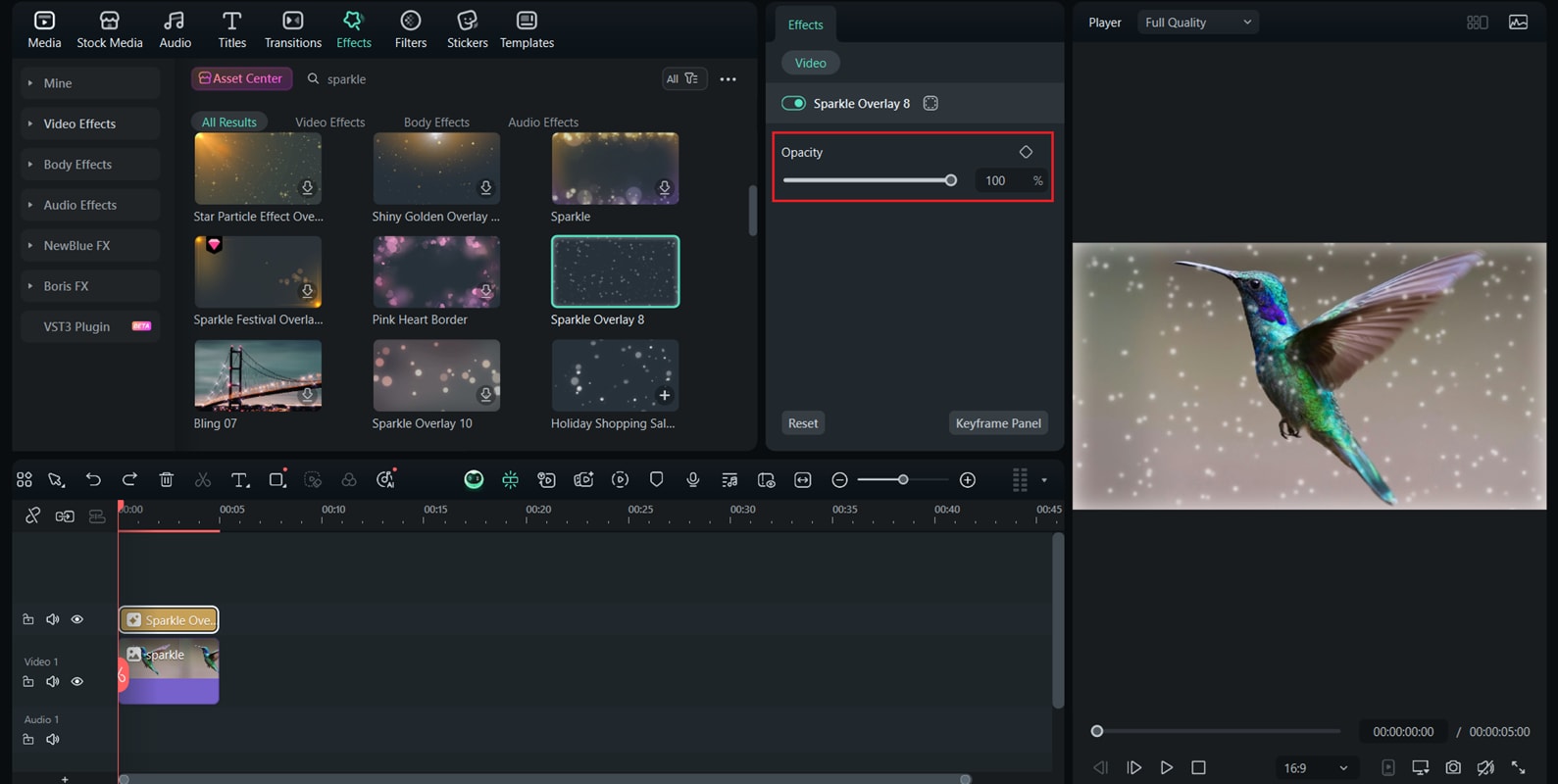This screenshot has width=1558, height=784.
Task: Click the Reset button
Action: click(x=802, y=423)
